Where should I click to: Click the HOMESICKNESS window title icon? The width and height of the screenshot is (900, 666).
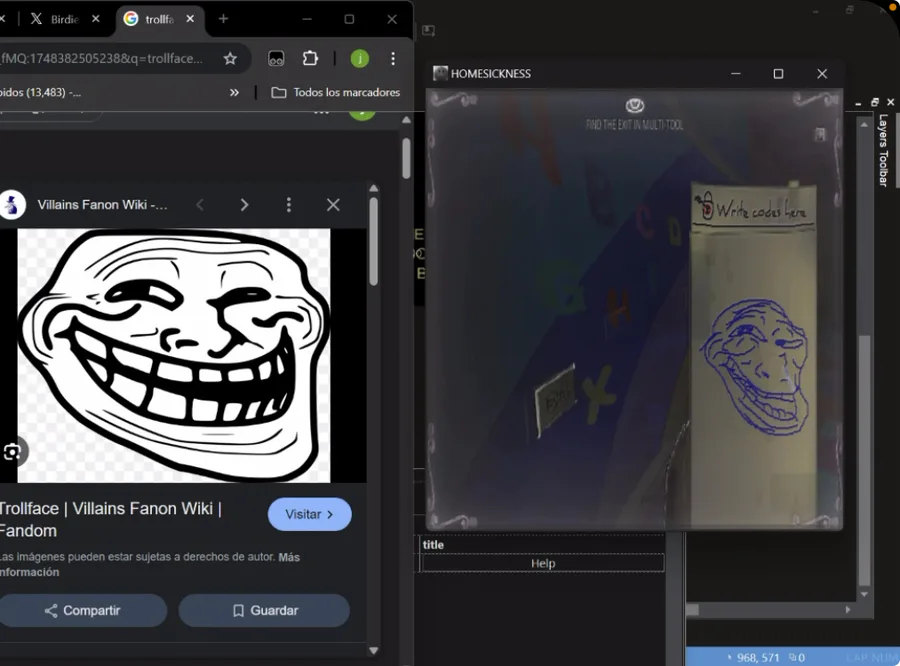440,73
